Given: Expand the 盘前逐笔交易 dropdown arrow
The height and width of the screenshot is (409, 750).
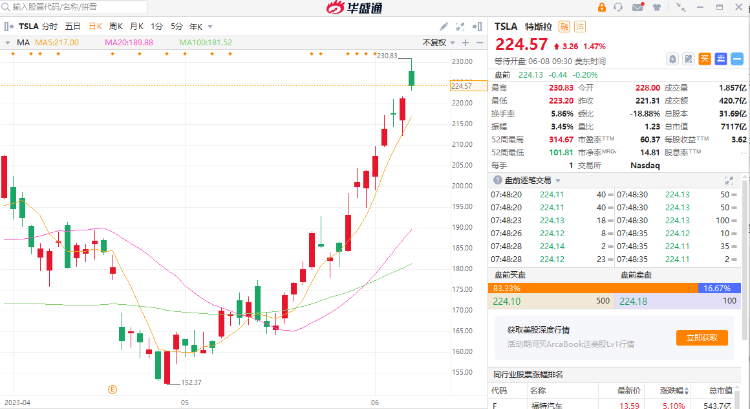Looking at the screenshot, I should click(x=558, y=180).
